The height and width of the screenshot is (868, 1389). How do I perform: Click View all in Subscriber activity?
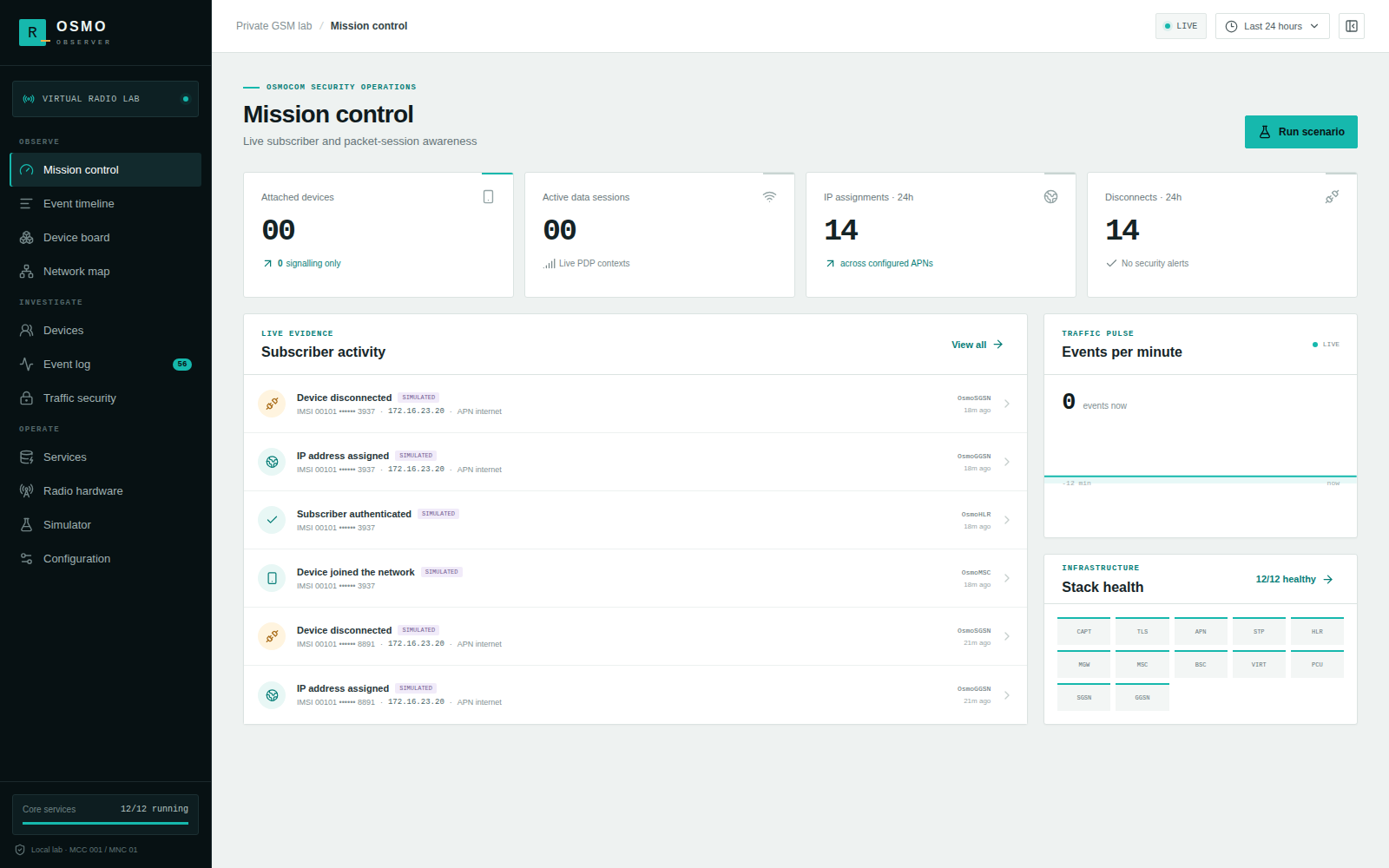(978, 345)
